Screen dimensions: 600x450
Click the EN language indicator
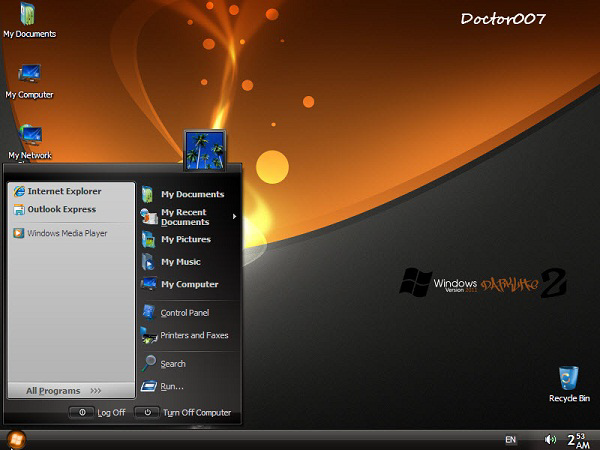coord(510,439)
